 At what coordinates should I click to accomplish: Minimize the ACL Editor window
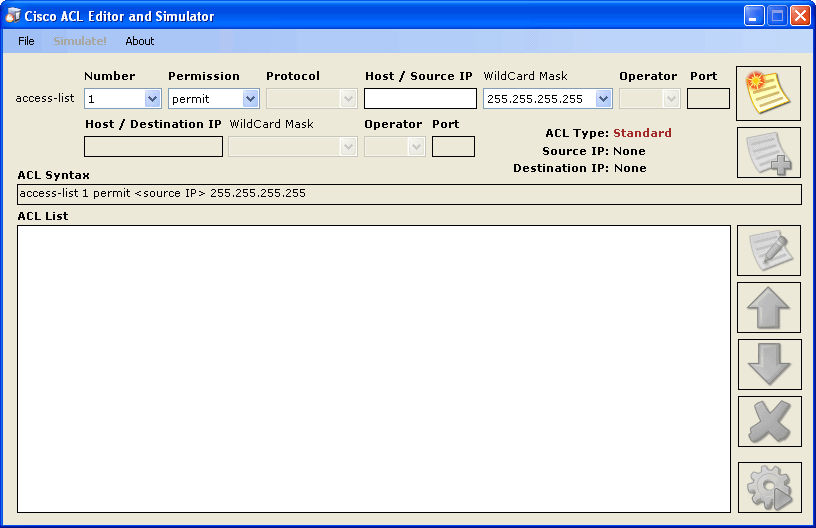[x=754, y=16]
